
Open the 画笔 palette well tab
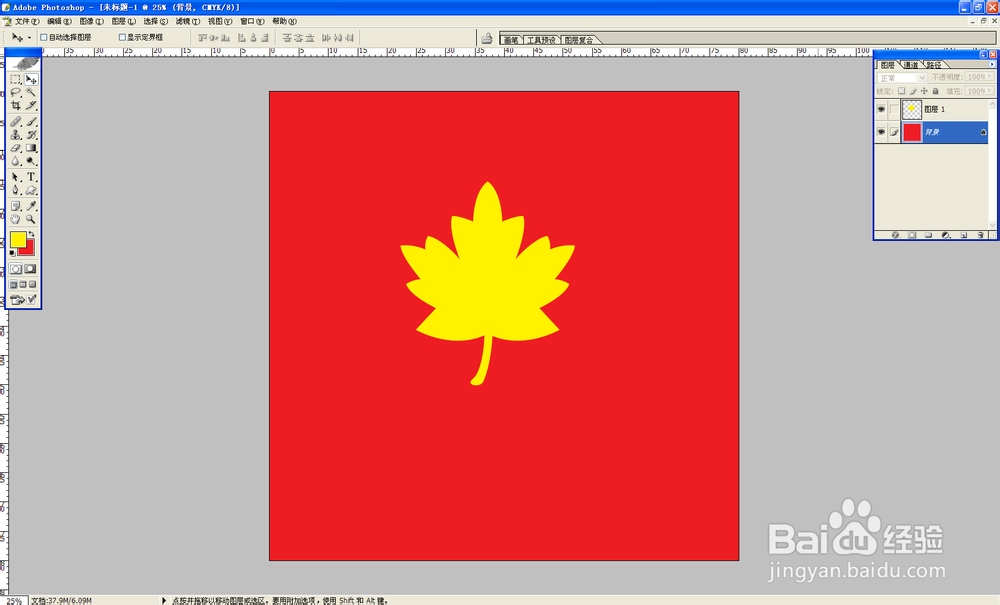point(511,40)
